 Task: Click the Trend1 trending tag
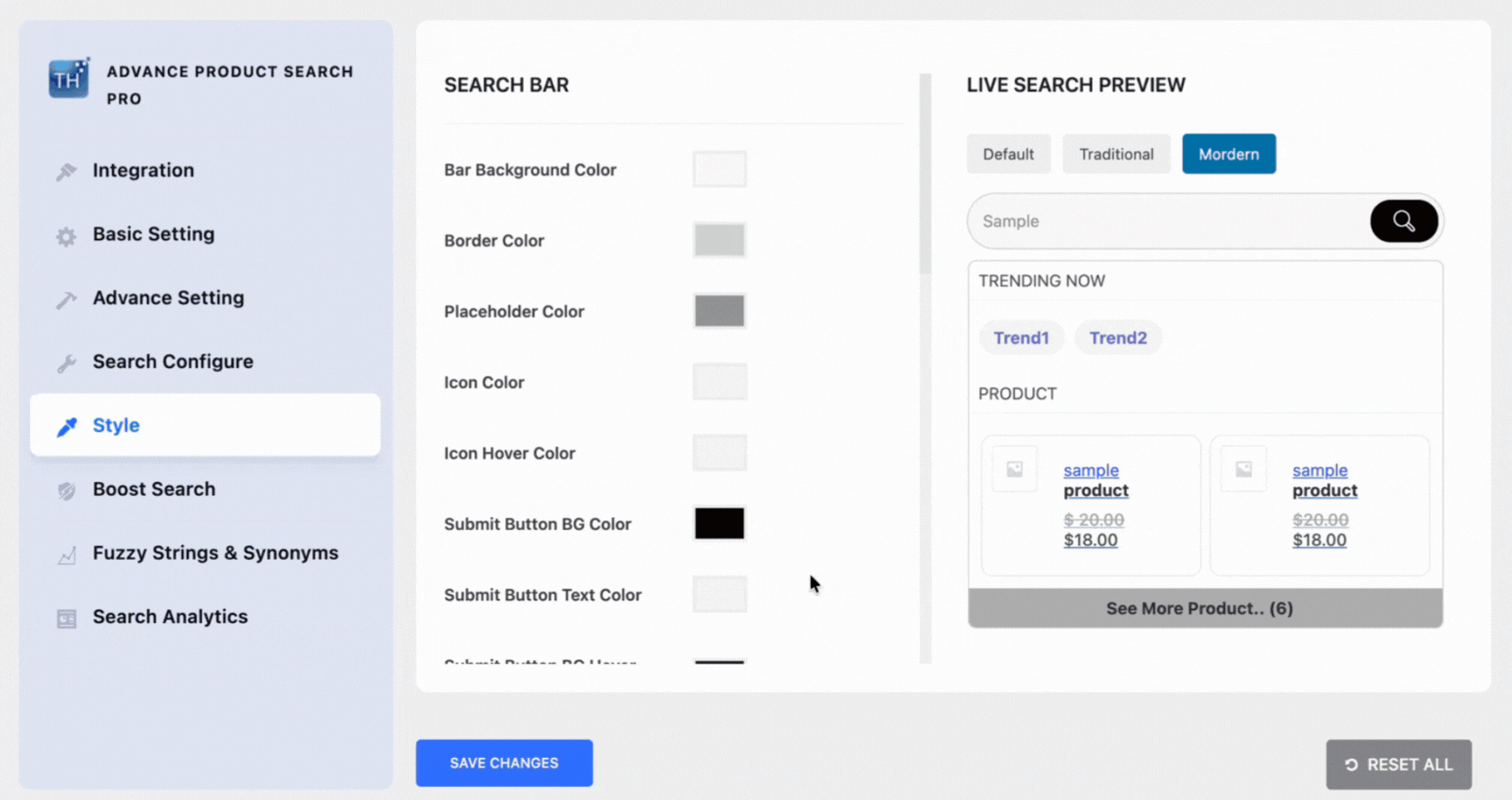(1021, 338)
